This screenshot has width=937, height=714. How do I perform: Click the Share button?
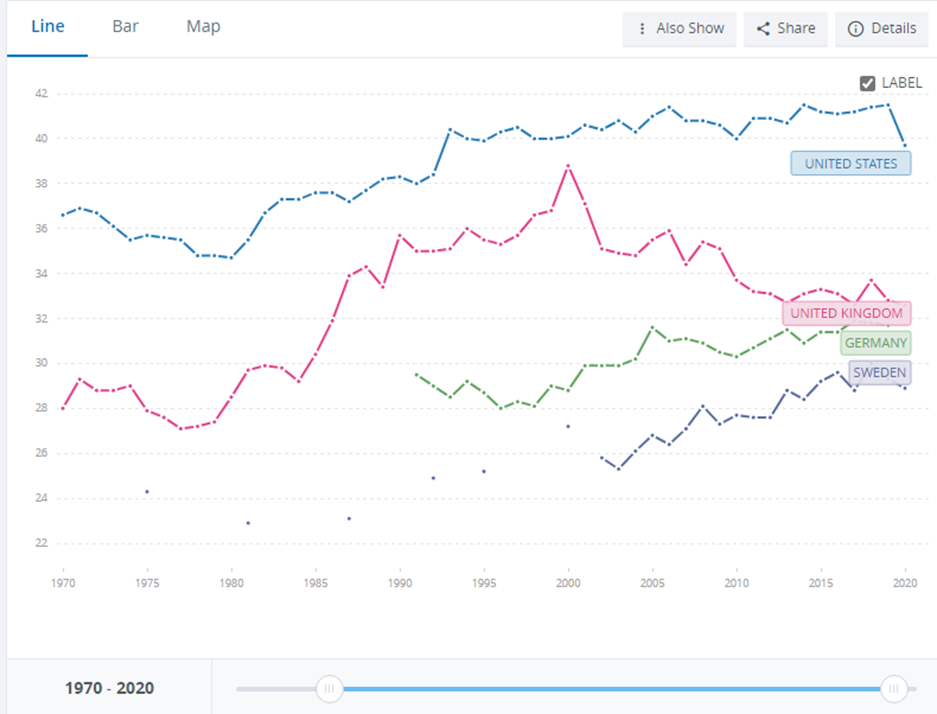pyautogui.click(x=786, y=29)
